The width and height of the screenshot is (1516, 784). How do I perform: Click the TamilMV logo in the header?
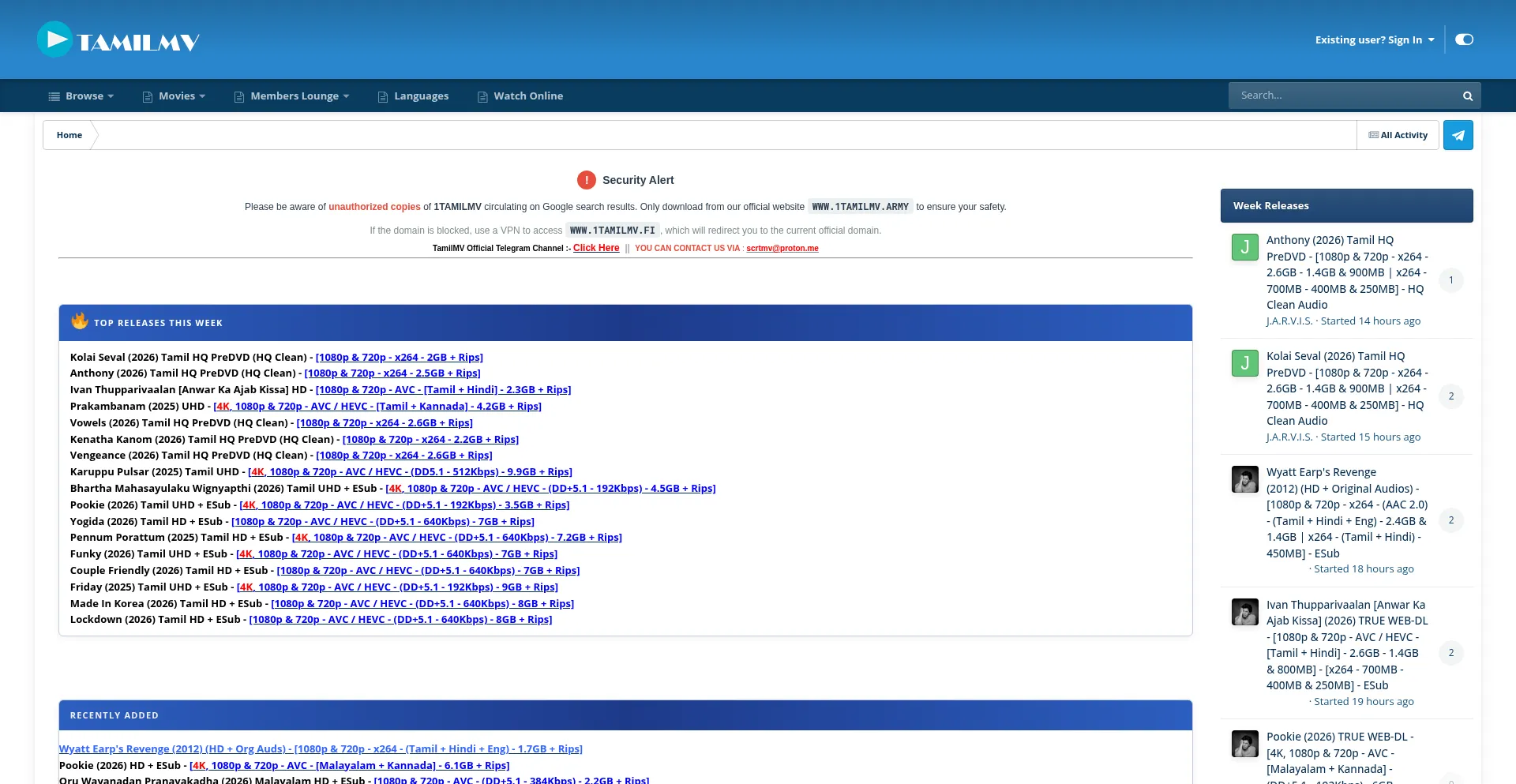[118, 39]
